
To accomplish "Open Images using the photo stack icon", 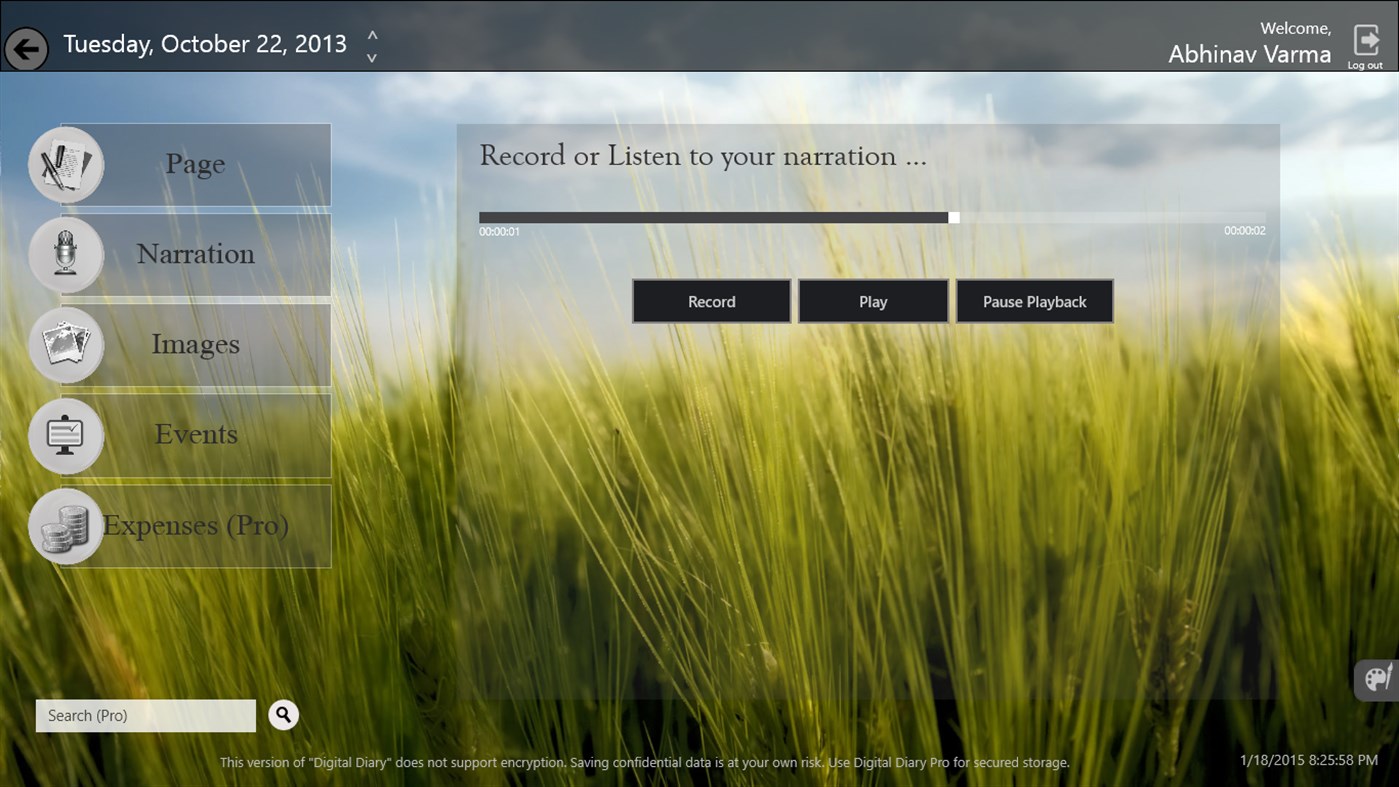I will [65, 344].
